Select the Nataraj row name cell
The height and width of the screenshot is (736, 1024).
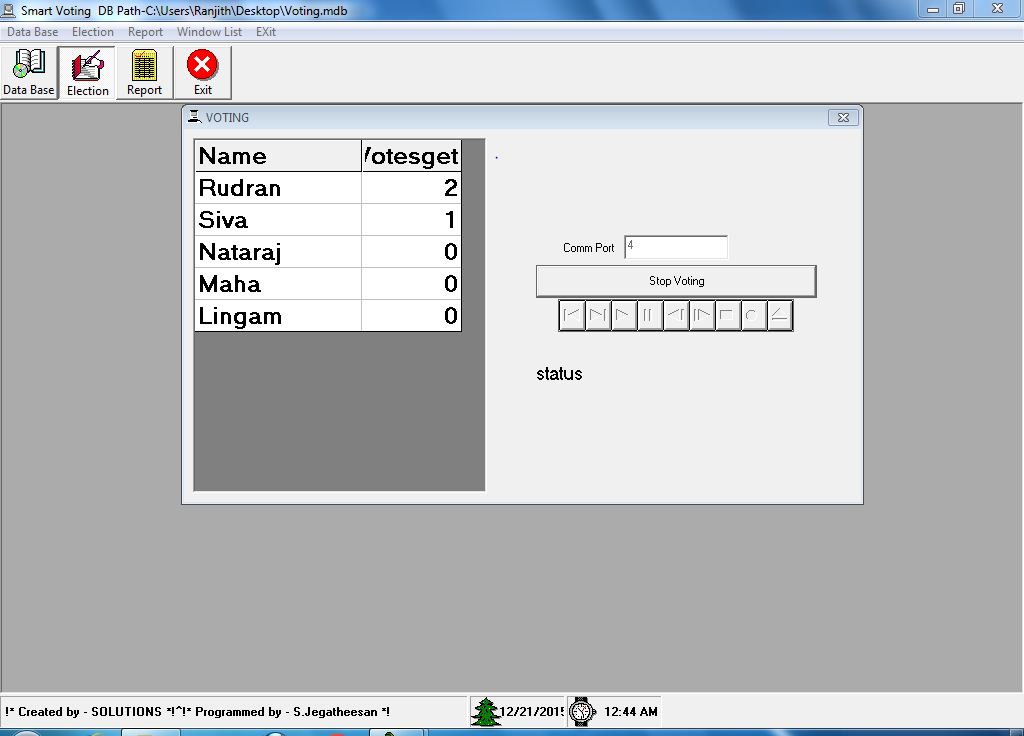pyautogui.click(x=278, y=251)
